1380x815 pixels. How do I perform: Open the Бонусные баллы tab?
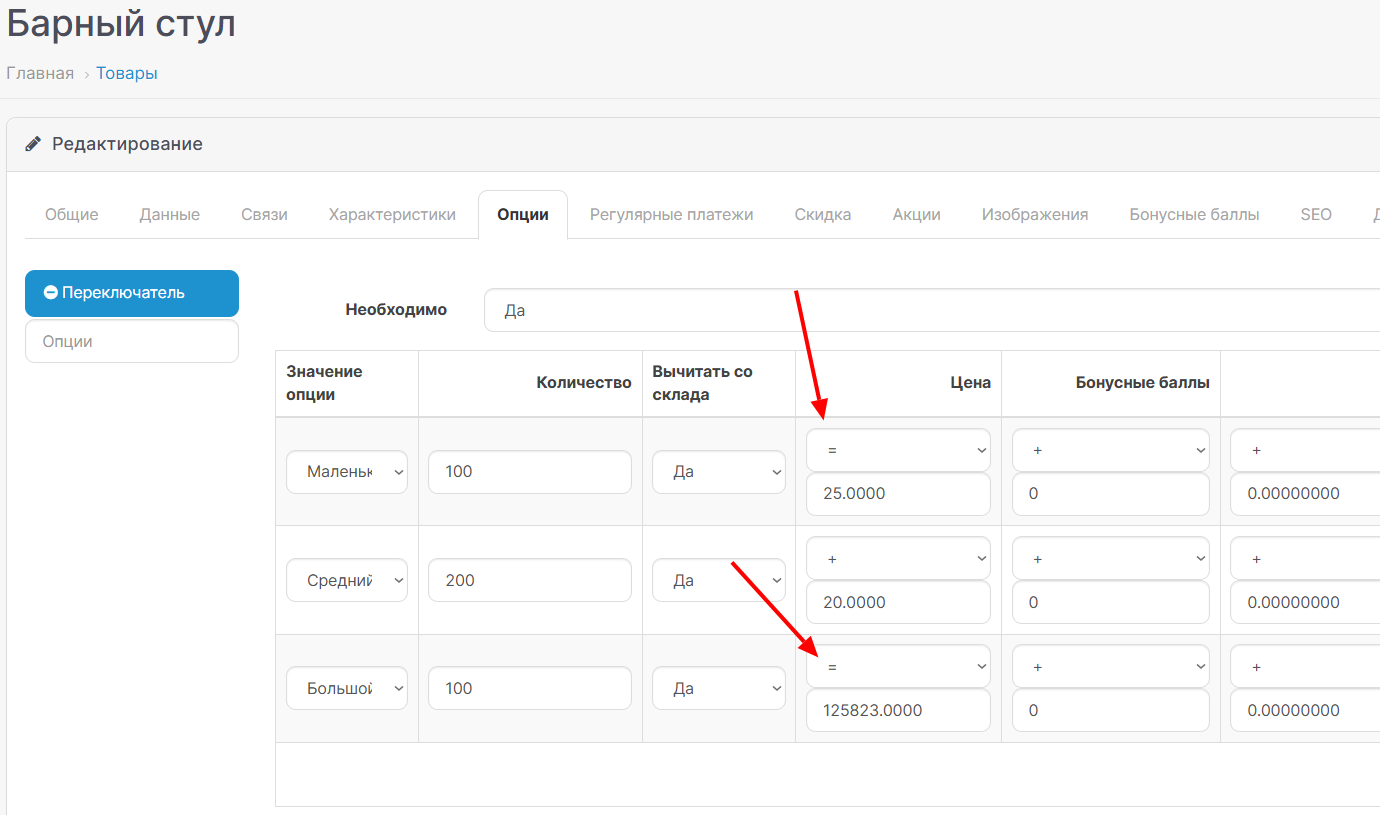click(1194, 214)
